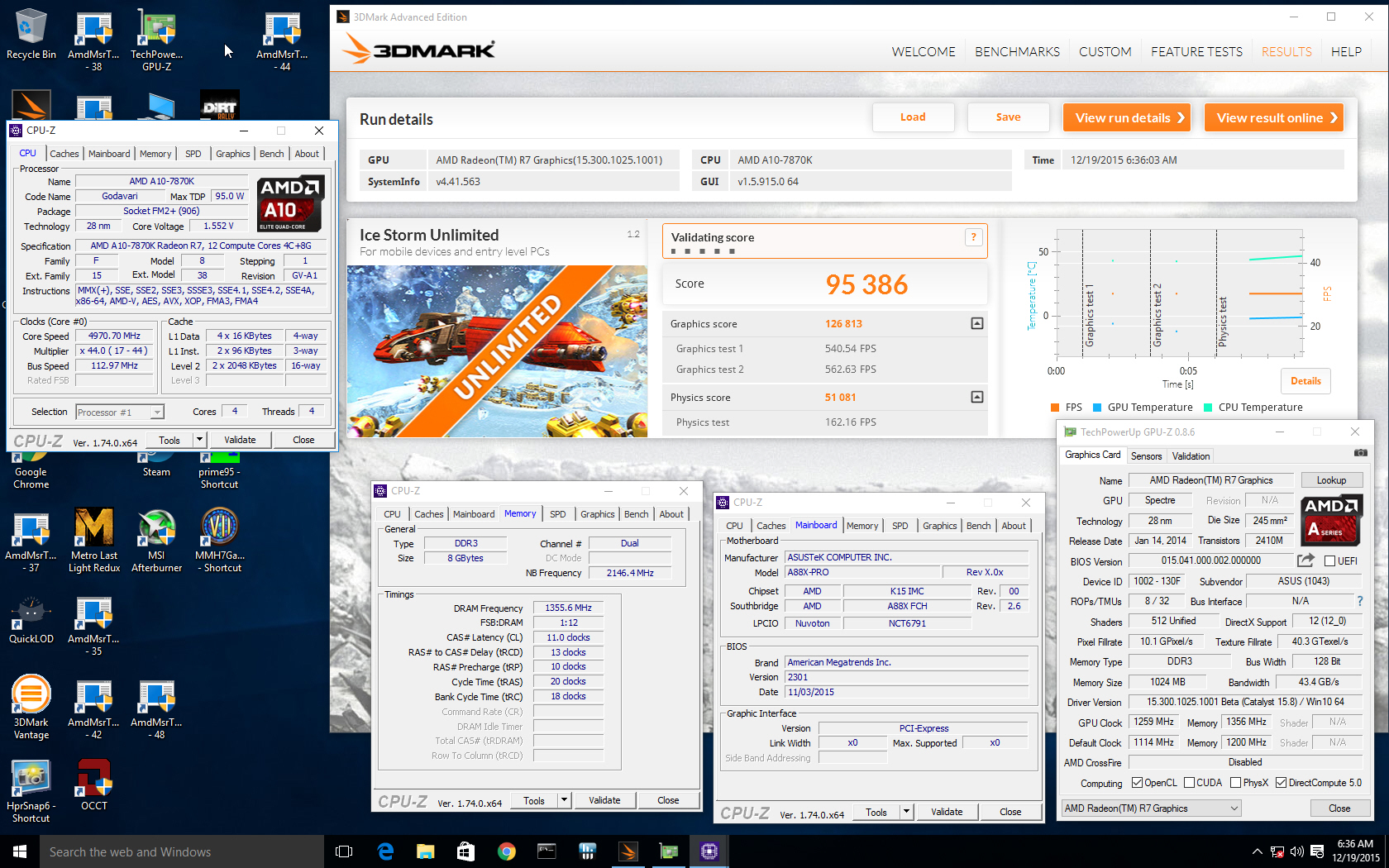The height and width of the screenshot is (868, 1389).
Task: Open the BENCHMARKS tab in 3DMark
Action: (x=1017, y=51)
